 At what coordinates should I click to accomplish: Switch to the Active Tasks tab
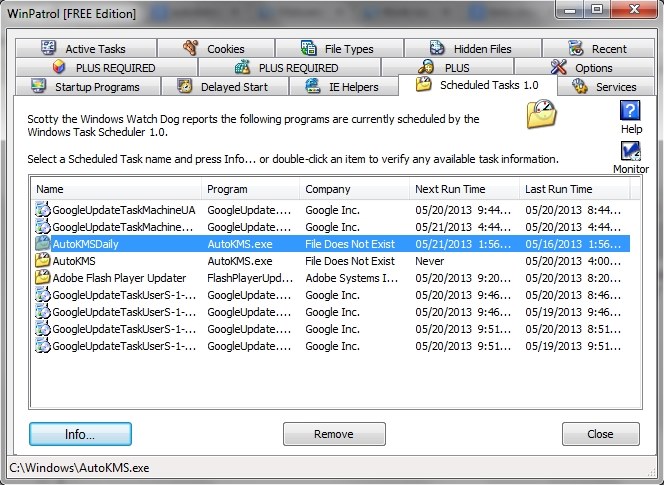(x=86, y=48)
